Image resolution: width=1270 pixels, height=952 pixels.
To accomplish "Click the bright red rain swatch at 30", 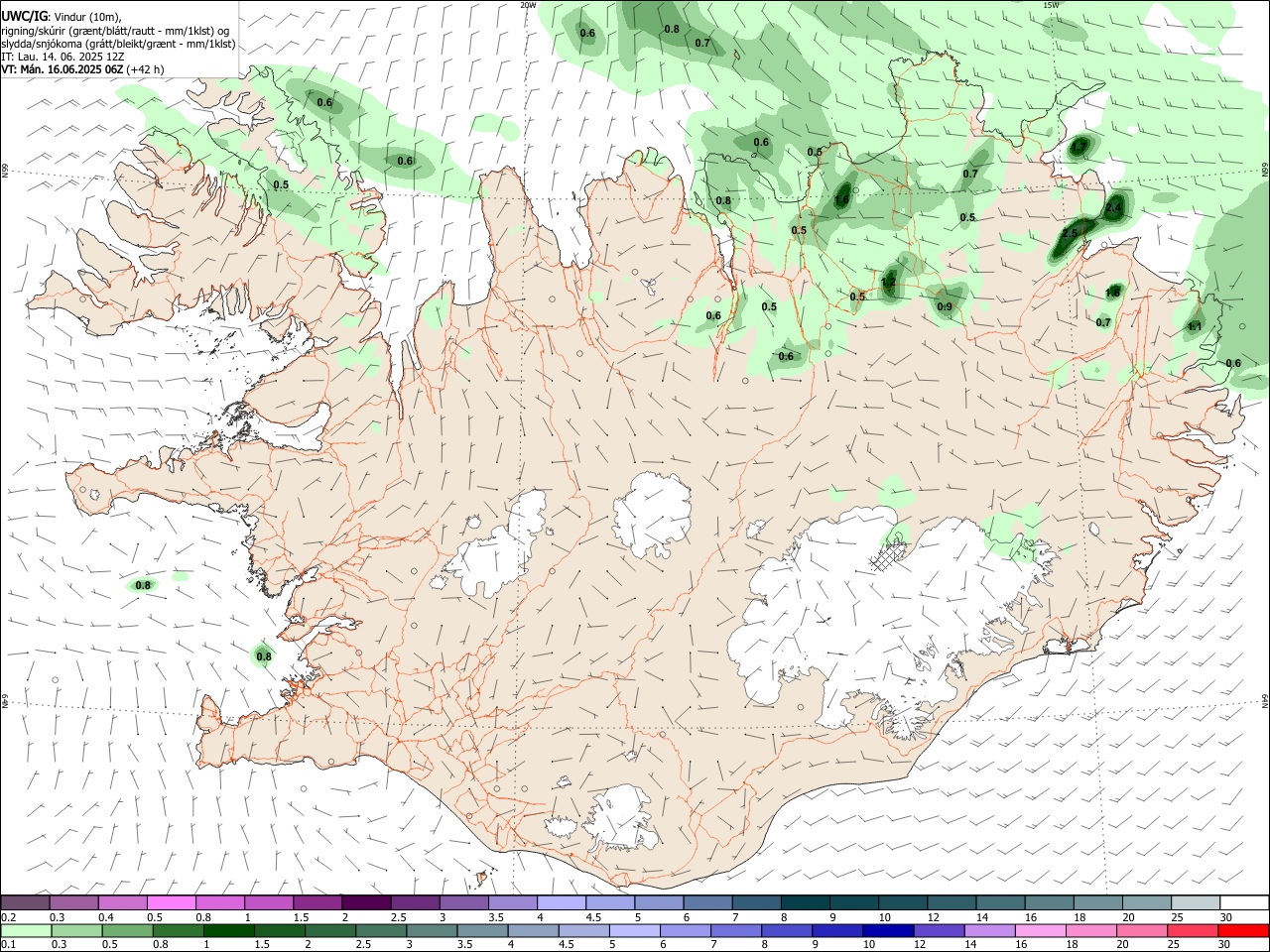I will tap(1242, 931).
